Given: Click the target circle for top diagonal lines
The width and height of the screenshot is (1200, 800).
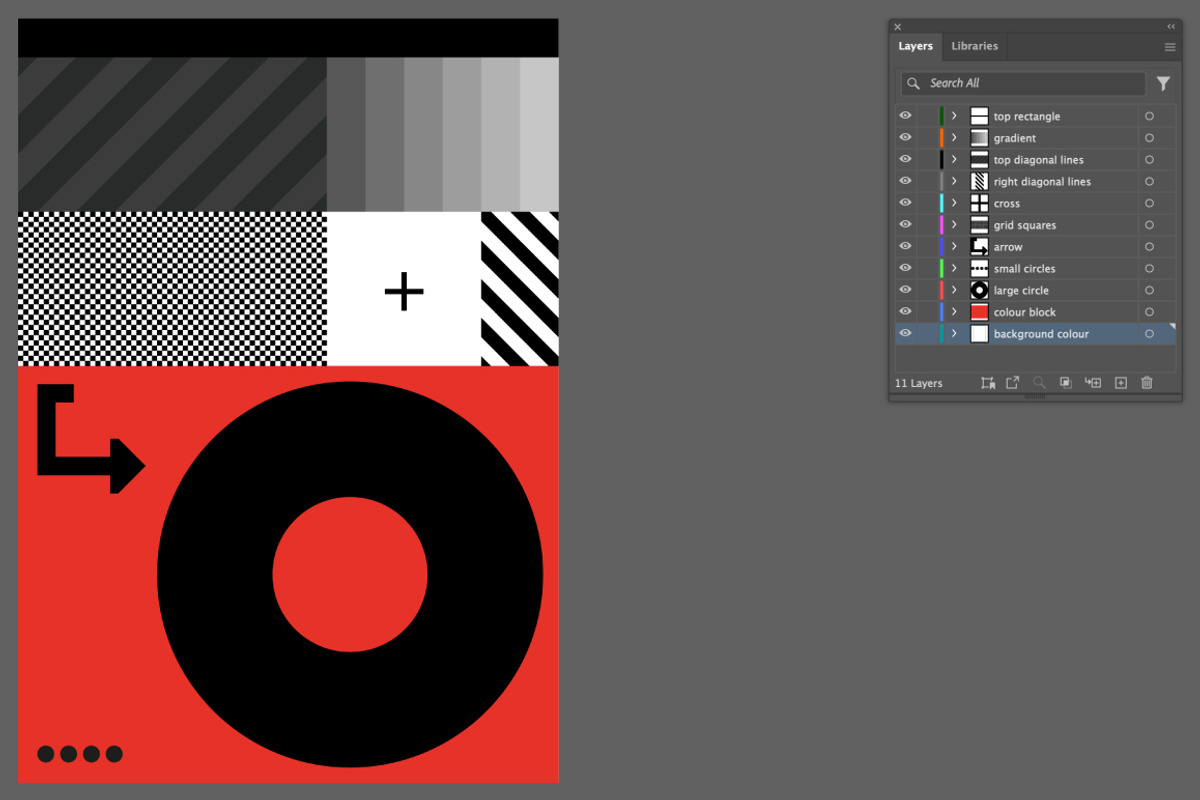Looking at the screenshot, I should click(1149, 160).
